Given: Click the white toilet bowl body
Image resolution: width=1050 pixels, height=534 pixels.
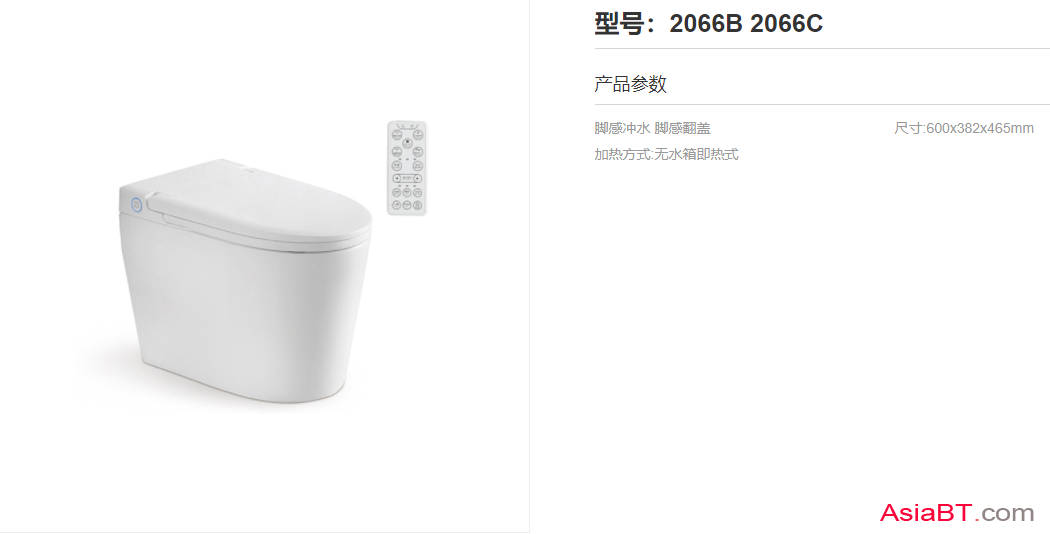Looking at the screenshot, I should click(244, 315).
